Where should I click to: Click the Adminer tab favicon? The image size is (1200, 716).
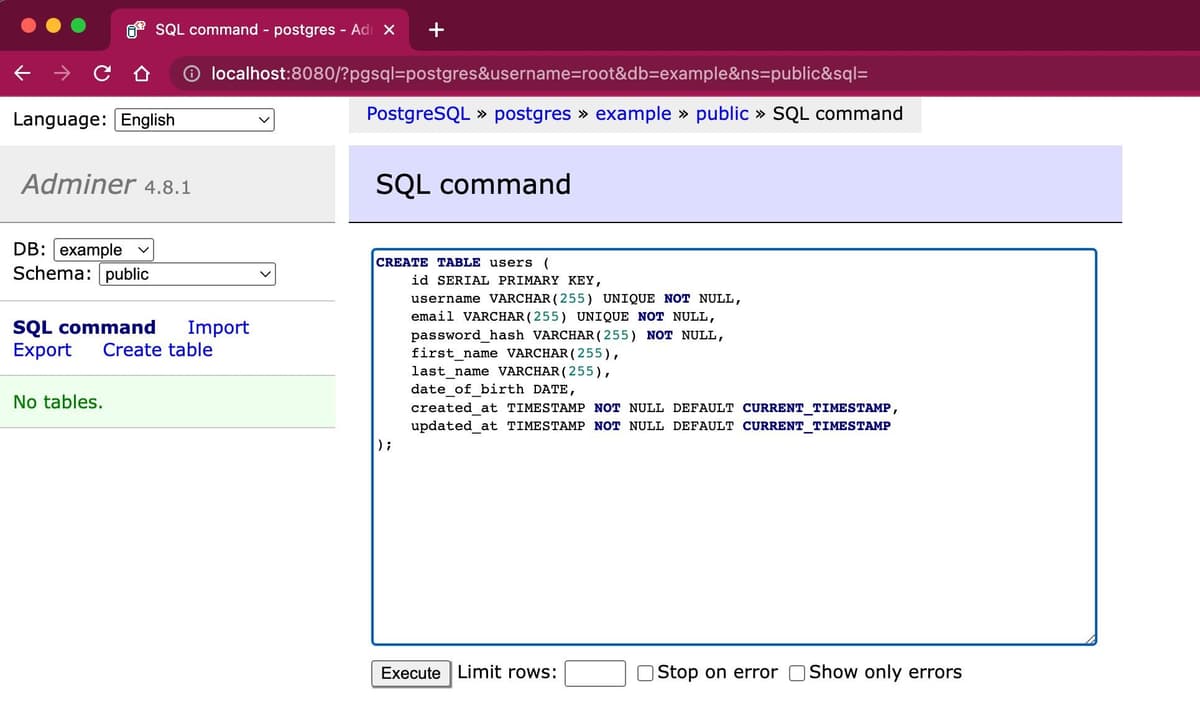pyautogui.click(x=137, y=29)
